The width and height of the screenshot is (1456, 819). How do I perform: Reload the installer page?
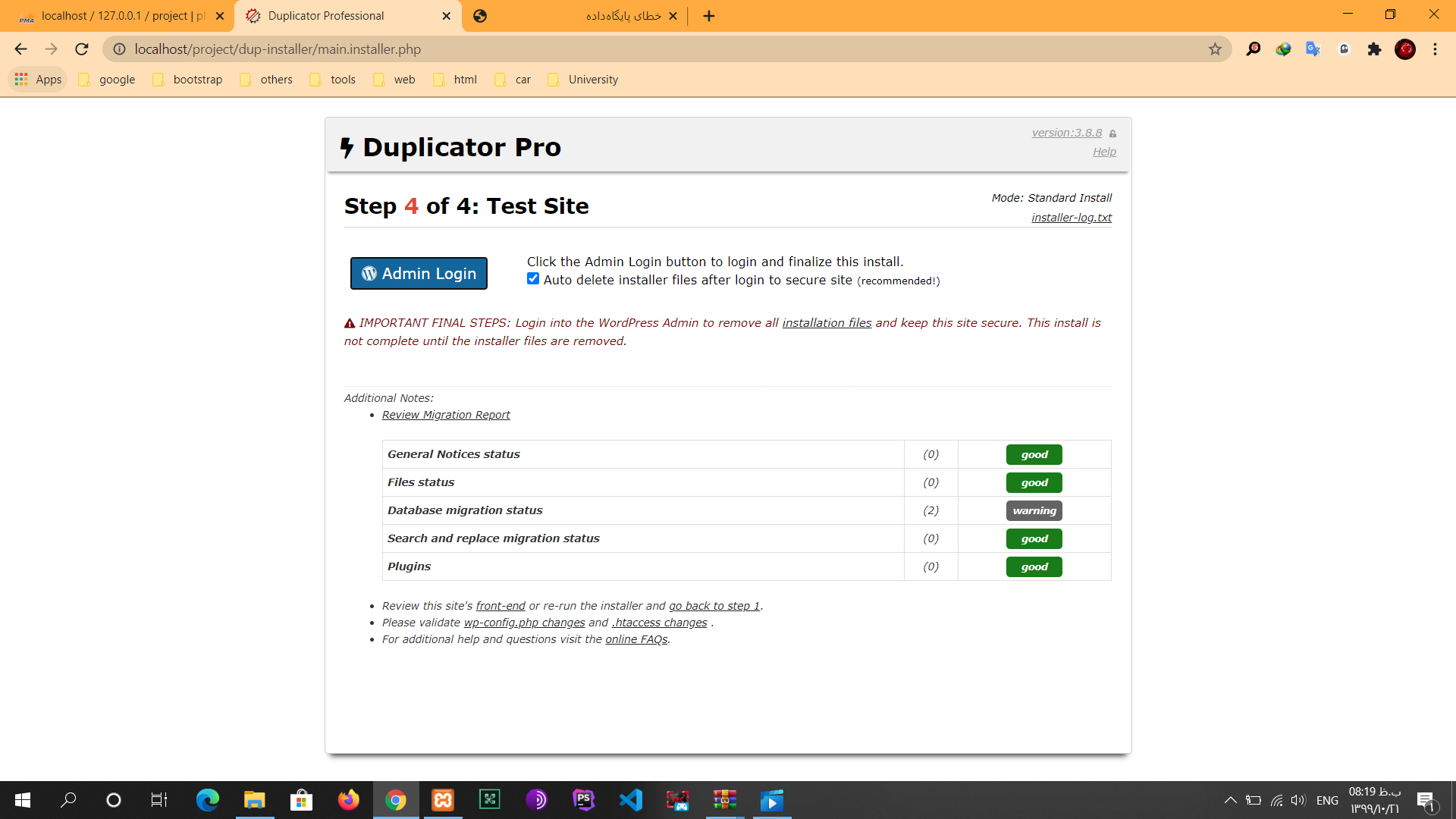pyautogui.click(x=82, y=49)
